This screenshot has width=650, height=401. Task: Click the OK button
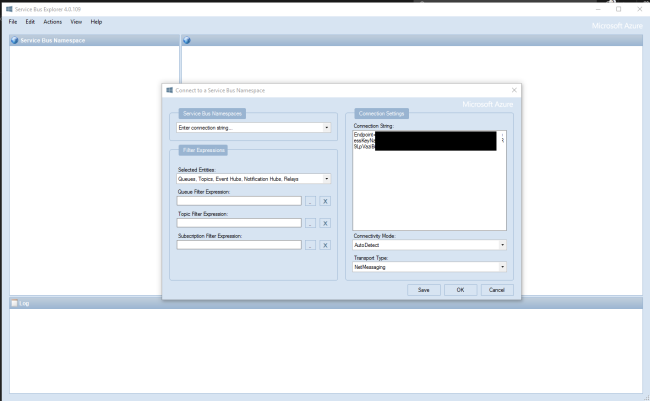tap(461, 290)
